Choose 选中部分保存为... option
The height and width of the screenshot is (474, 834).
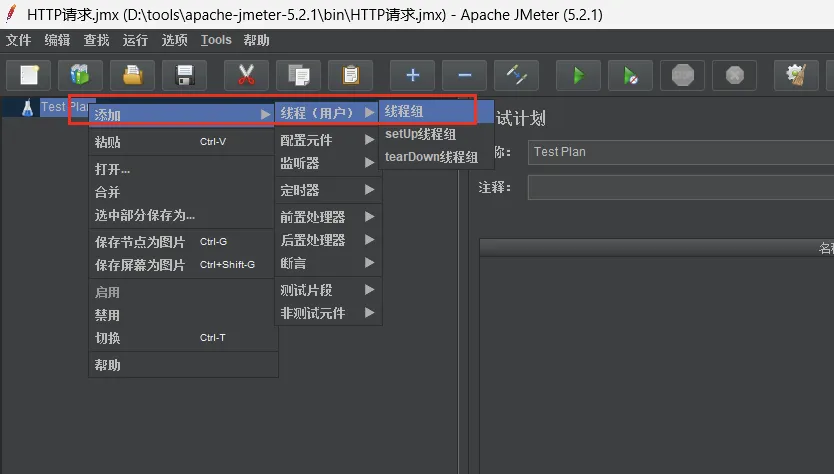pos(182,215)
